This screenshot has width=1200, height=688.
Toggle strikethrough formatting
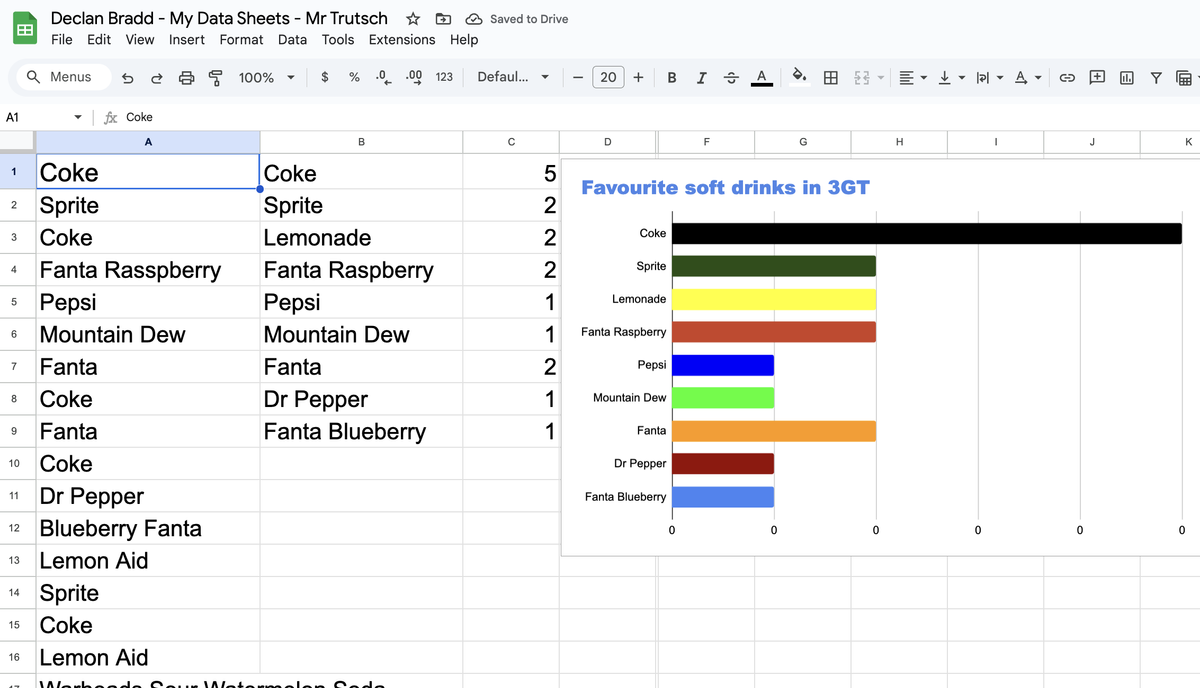coord(731,77)
